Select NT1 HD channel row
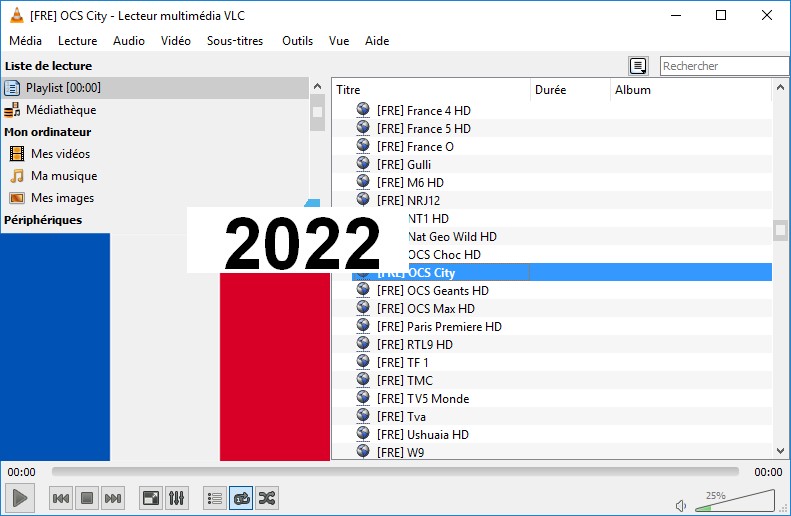Image resolution: width=791 pixels, height=516 pixels. click(x=590, y=218)
